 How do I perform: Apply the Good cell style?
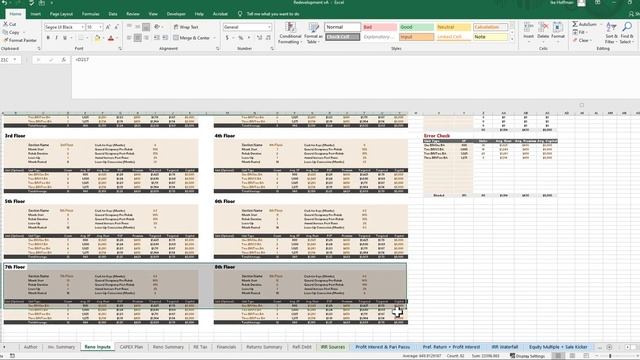(x=416, y=27)
